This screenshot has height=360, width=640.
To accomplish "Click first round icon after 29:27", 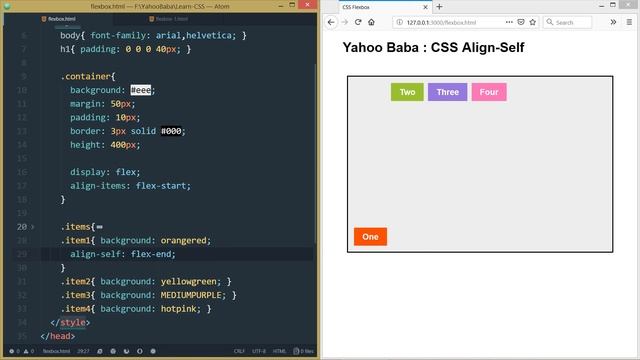I will click(100, 351).
